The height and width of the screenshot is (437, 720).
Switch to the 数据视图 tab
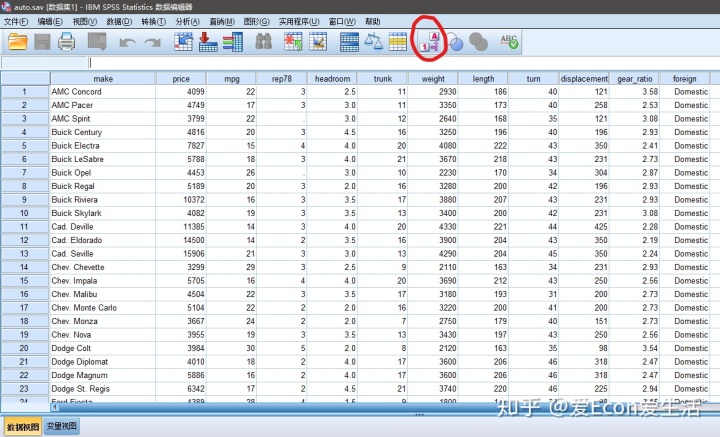pos(22,426)
